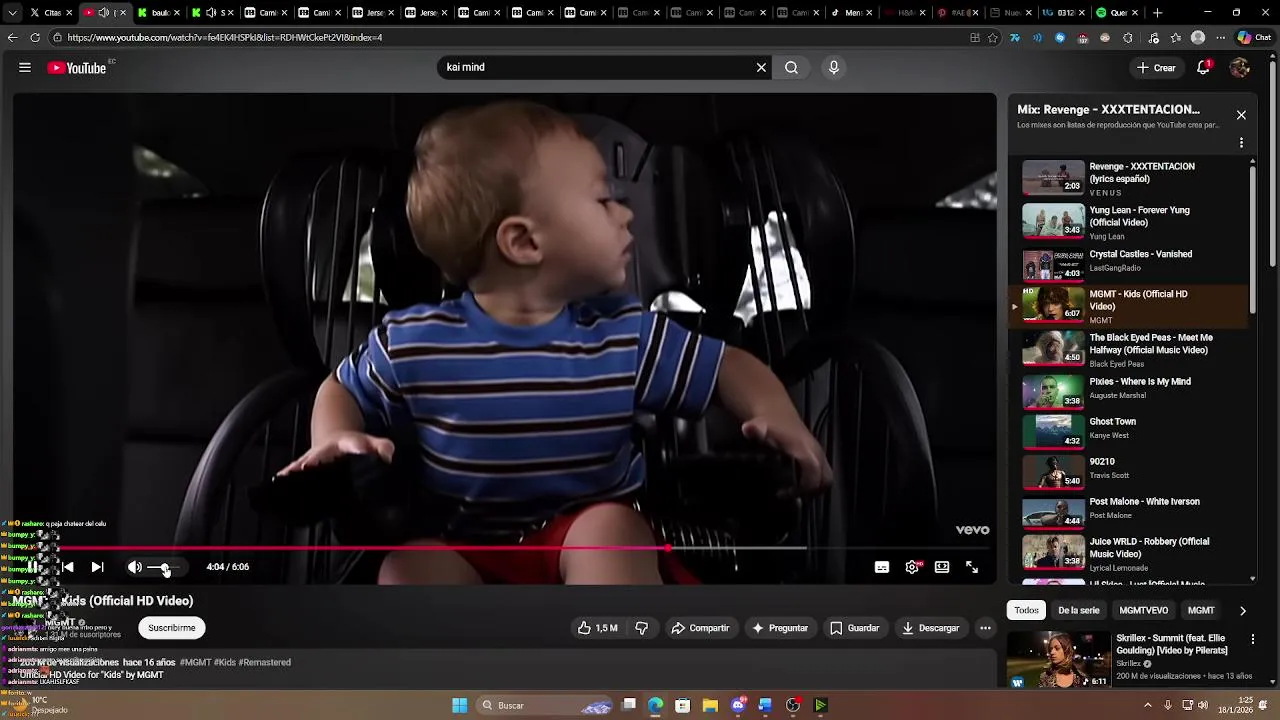Download the video with Descargar

(x=931, y=628)
